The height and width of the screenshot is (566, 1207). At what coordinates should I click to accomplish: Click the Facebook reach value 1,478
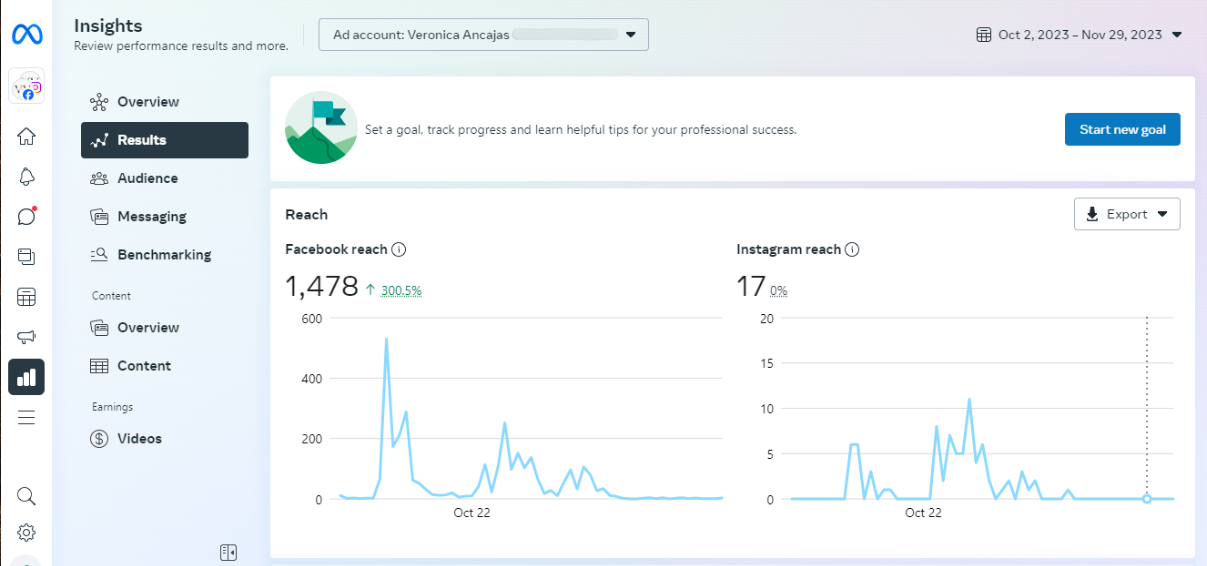coord(321,287)
